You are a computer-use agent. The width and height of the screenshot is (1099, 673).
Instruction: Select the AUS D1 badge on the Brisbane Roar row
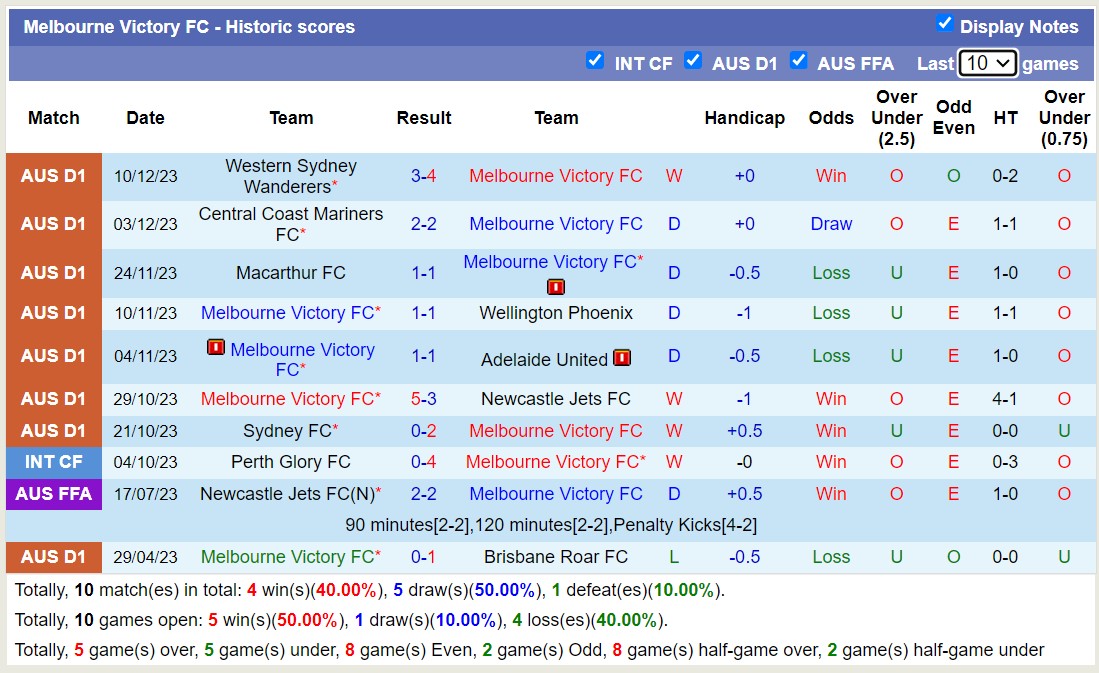point(53,557)
